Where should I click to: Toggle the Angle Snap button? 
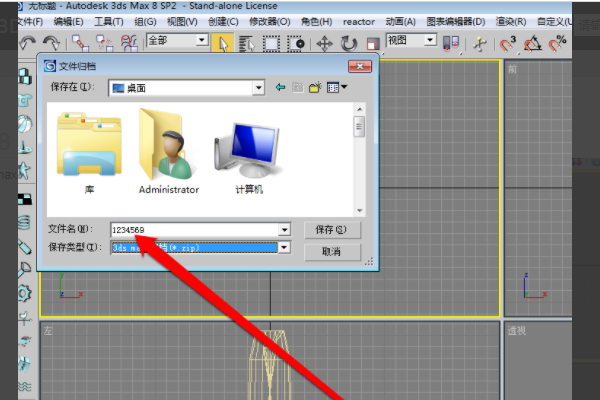532,44
